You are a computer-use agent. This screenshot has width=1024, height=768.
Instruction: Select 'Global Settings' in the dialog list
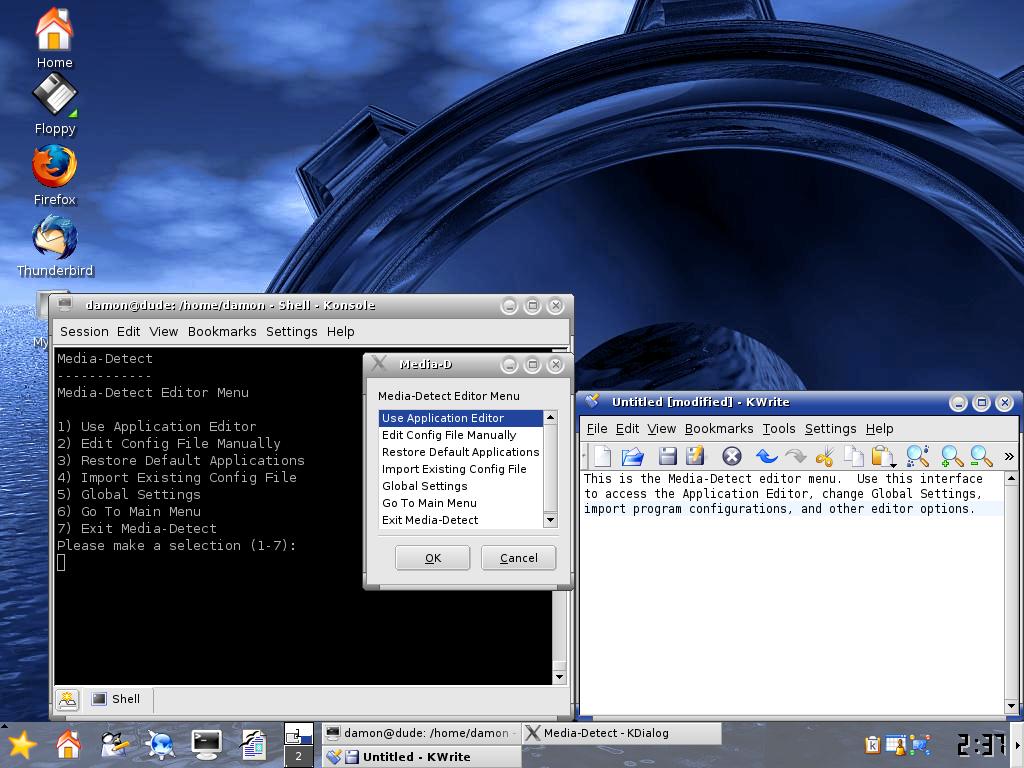pos(460,486)
